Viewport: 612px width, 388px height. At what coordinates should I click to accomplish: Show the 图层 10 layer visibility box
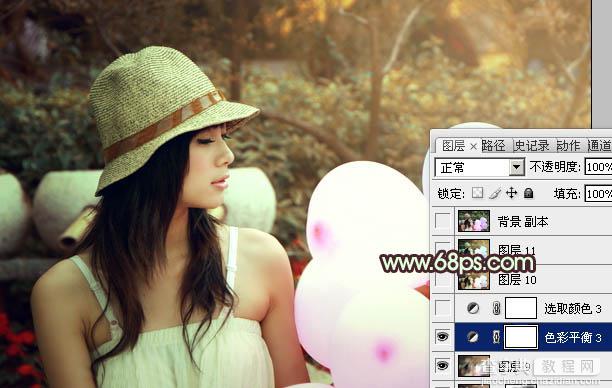443,279
